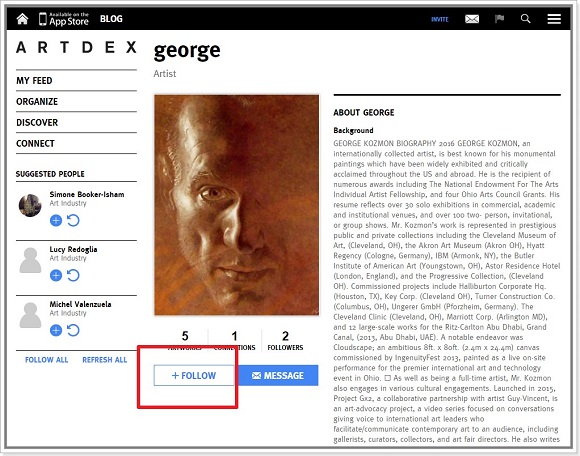Click the + FOLLOW button
This screenshot has height=456, width=580.
click(194, 375)
